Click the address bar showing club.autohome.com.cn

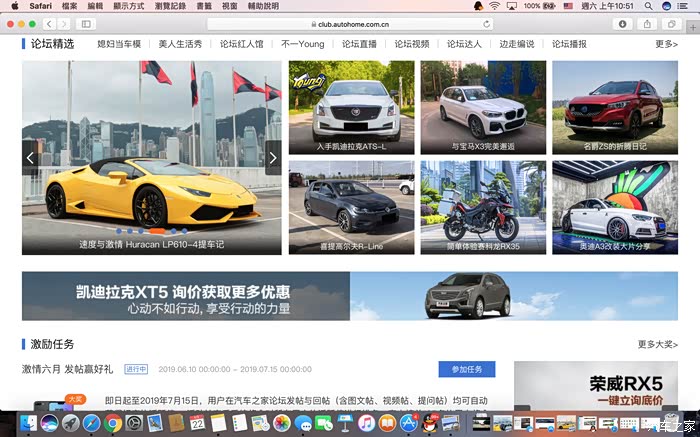(x=350, y=23)
